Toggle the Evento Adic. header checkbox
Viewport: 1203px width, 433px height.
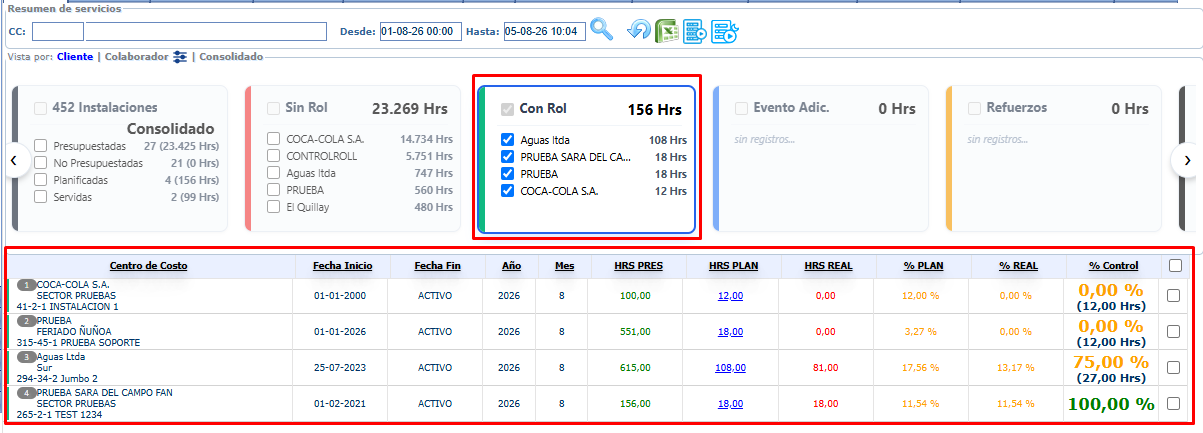click(x=741, y=108)
